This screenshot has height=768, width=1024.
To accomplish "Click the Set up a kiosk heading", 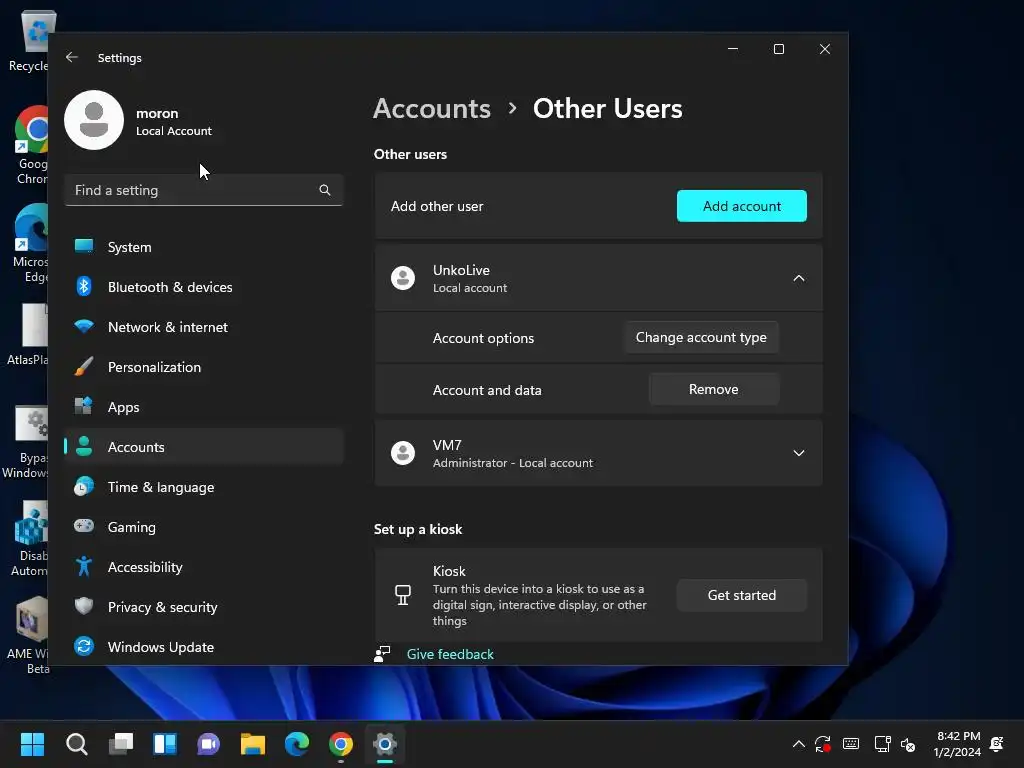I will (x=418, y=529).
